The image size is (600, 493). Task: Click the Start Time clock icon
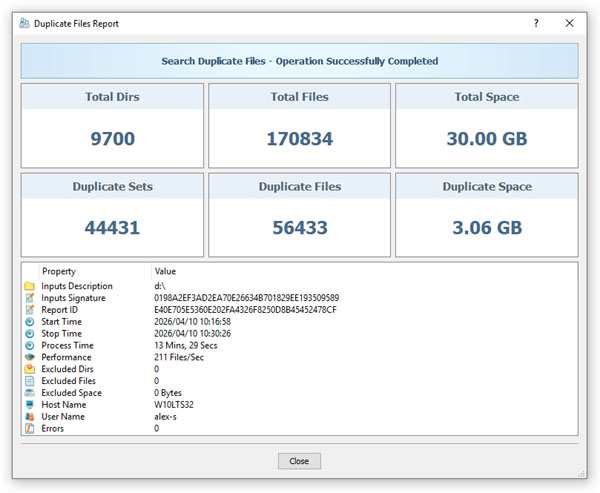[29, 322]
